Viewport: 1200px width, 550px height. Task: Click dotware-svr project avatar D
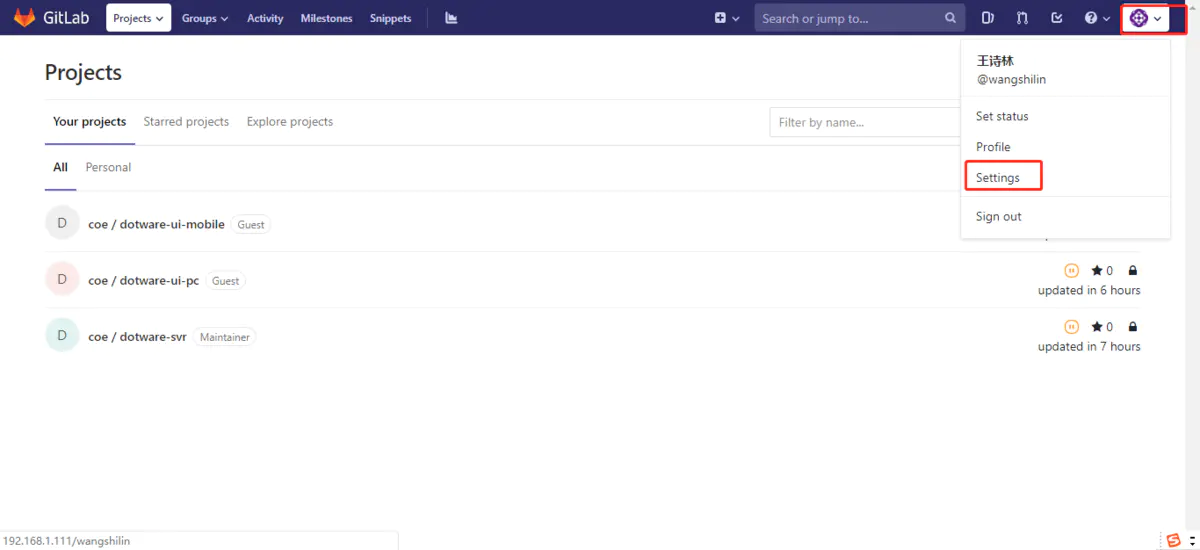click(62, 336)
